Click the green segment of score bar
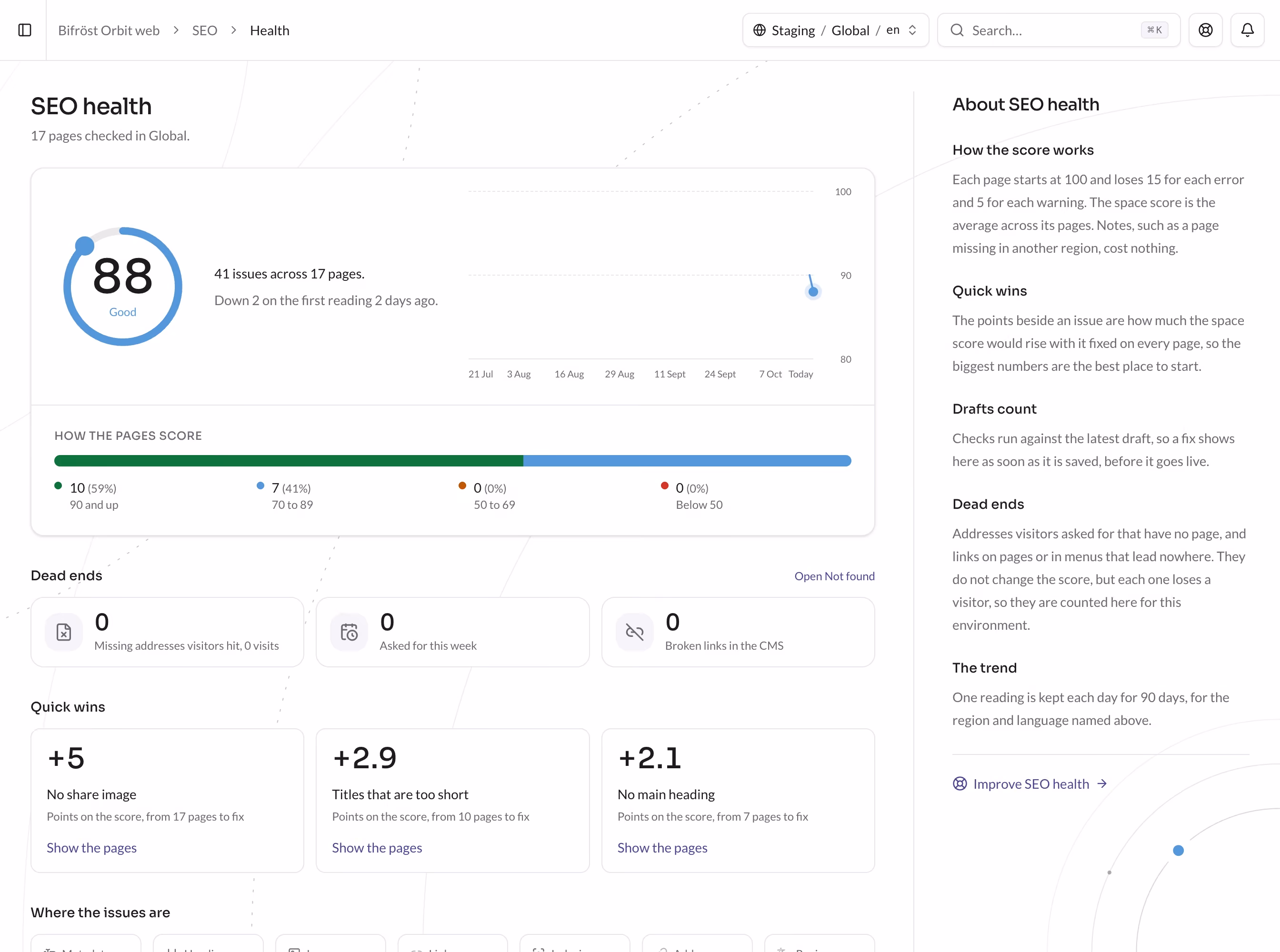 click(288, 460)
